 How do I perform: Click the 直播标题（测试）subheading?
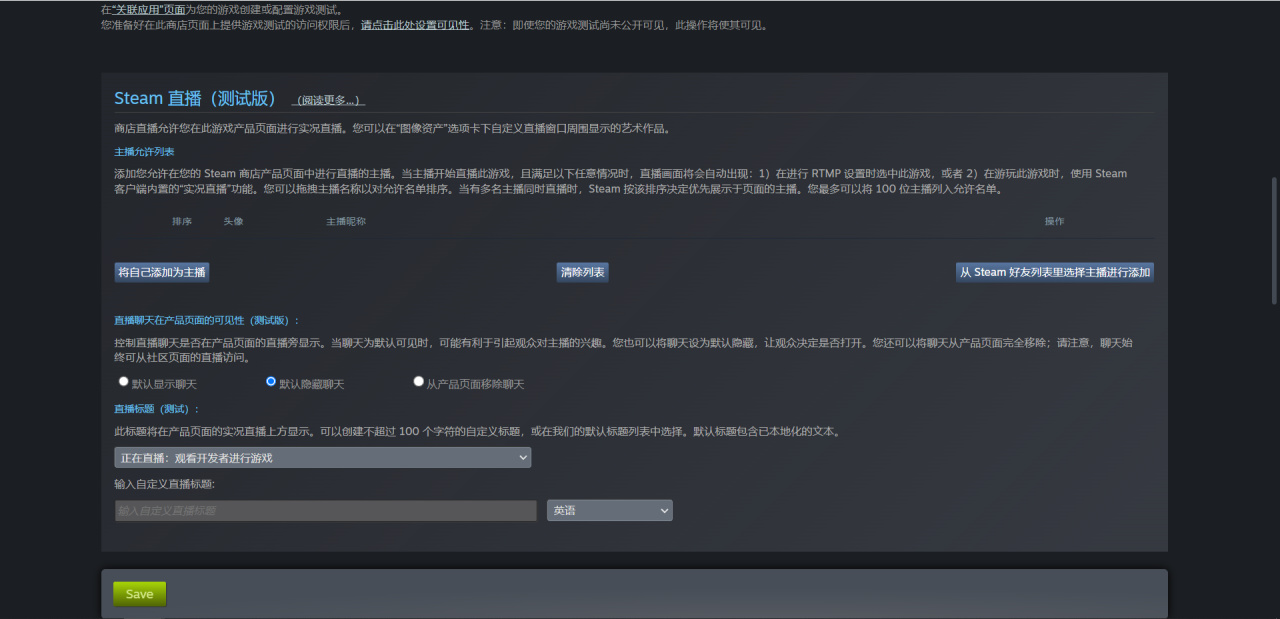tap(156, 408)
